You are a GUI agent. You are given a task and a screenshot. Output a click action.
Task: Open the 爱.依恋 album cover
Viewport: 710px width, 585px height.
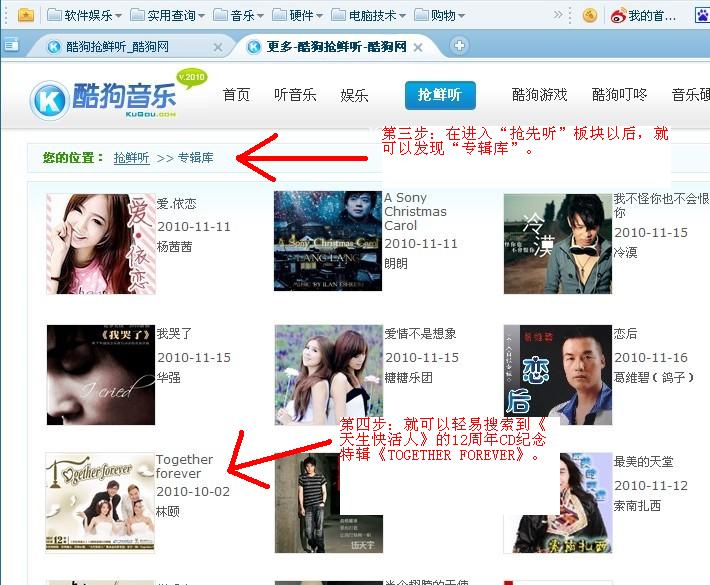(101, 244)
